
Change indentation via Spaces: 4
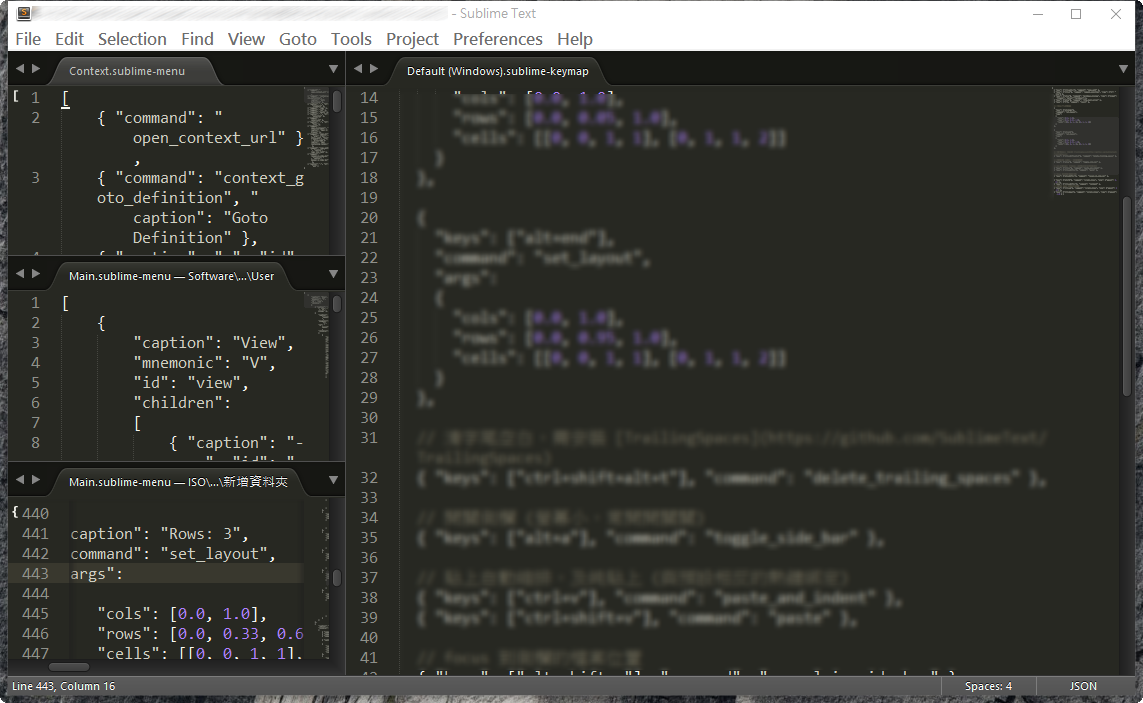(x=988, y=686)
